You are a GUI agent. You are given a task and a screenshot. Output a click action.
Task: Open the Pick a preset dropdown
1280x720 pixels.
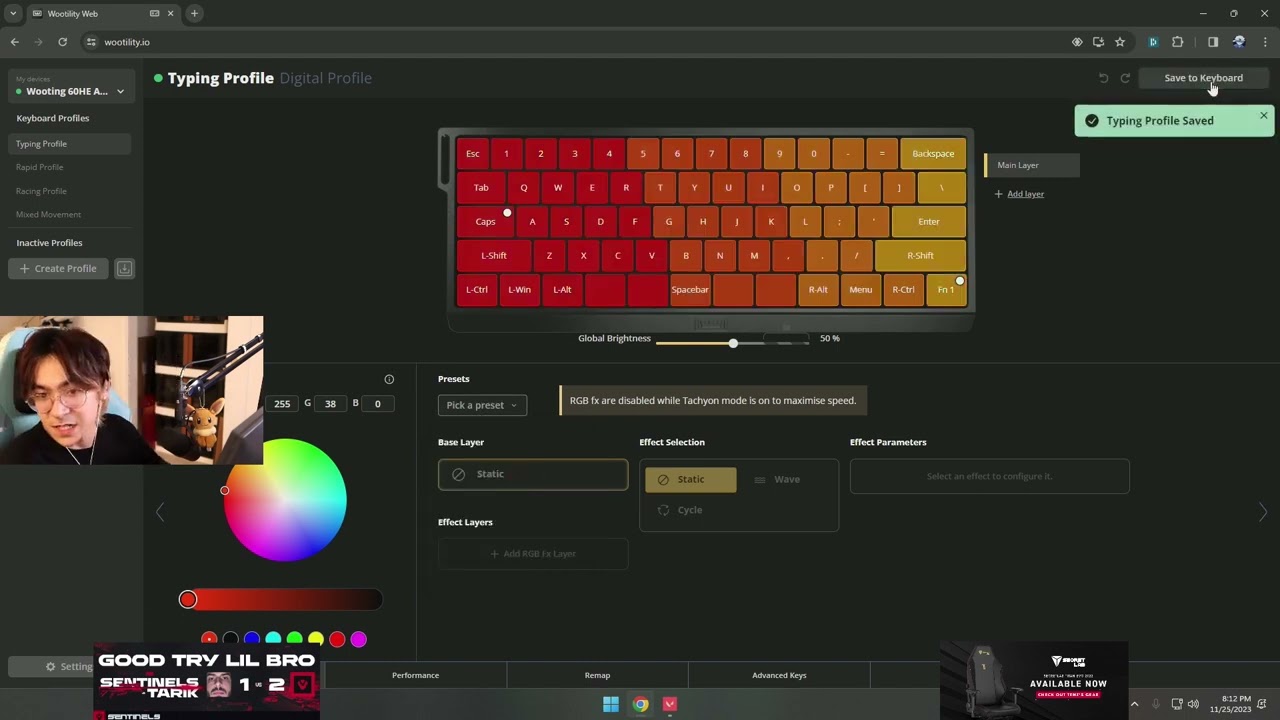482,405
